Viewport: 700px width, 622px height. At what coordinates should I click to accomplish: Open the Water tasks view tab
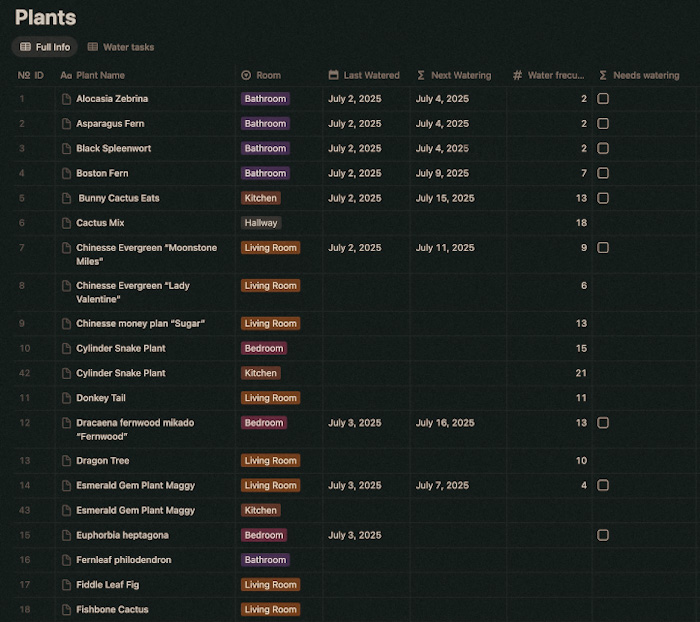click(x=121, y=47)
